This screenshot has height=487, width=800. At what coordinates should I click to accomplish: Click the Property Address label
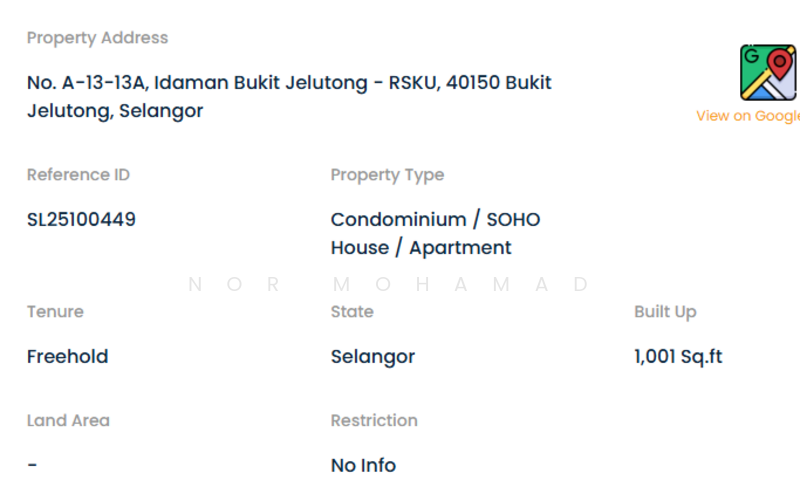click(97, 38)
